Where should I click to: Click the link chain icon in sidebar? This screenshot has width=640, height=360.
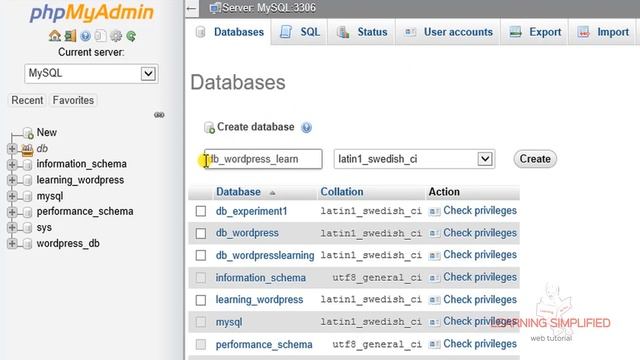159,115
